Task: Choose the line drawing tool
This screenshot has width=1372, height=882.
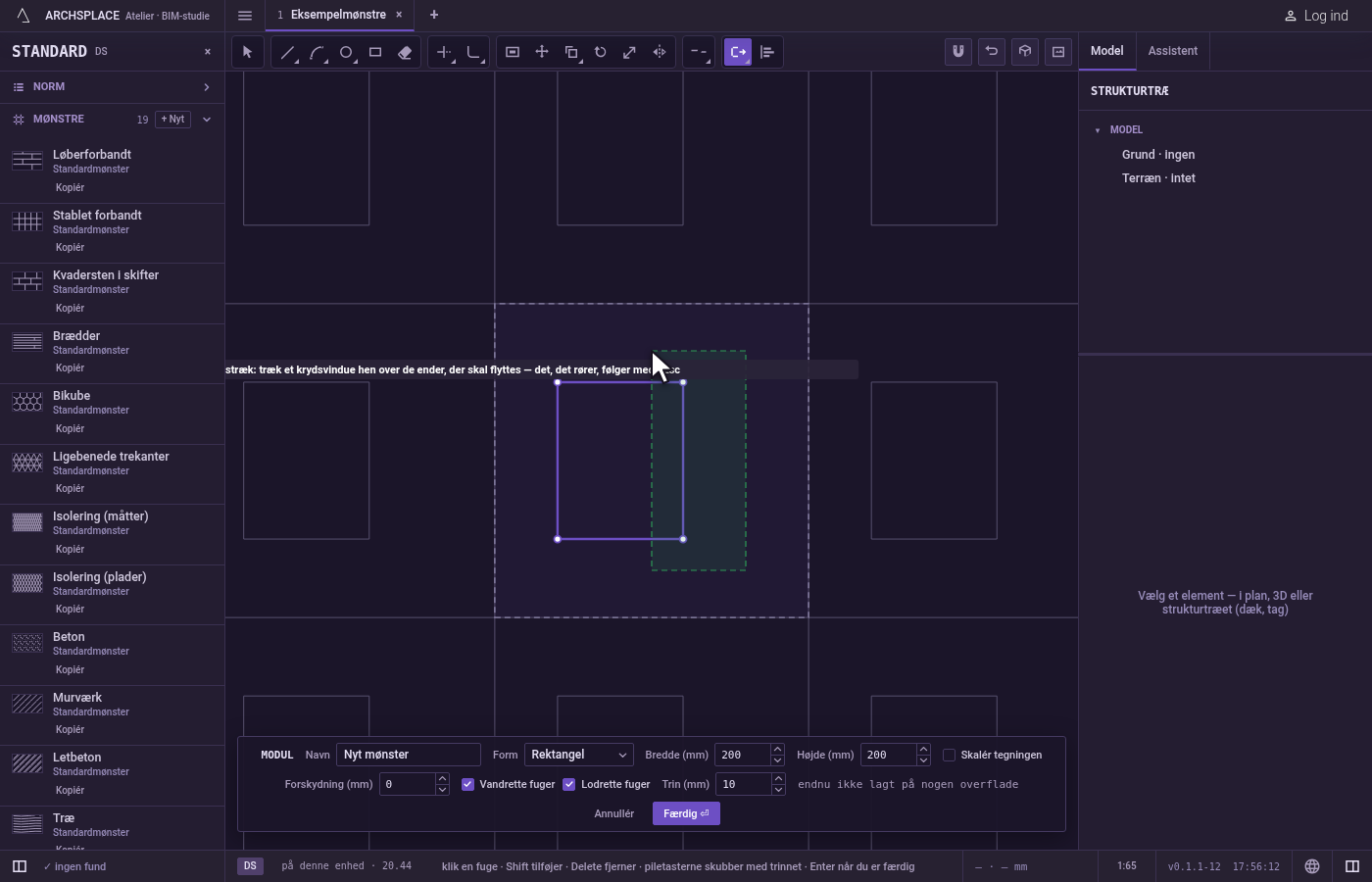Action: pos(287,52)
